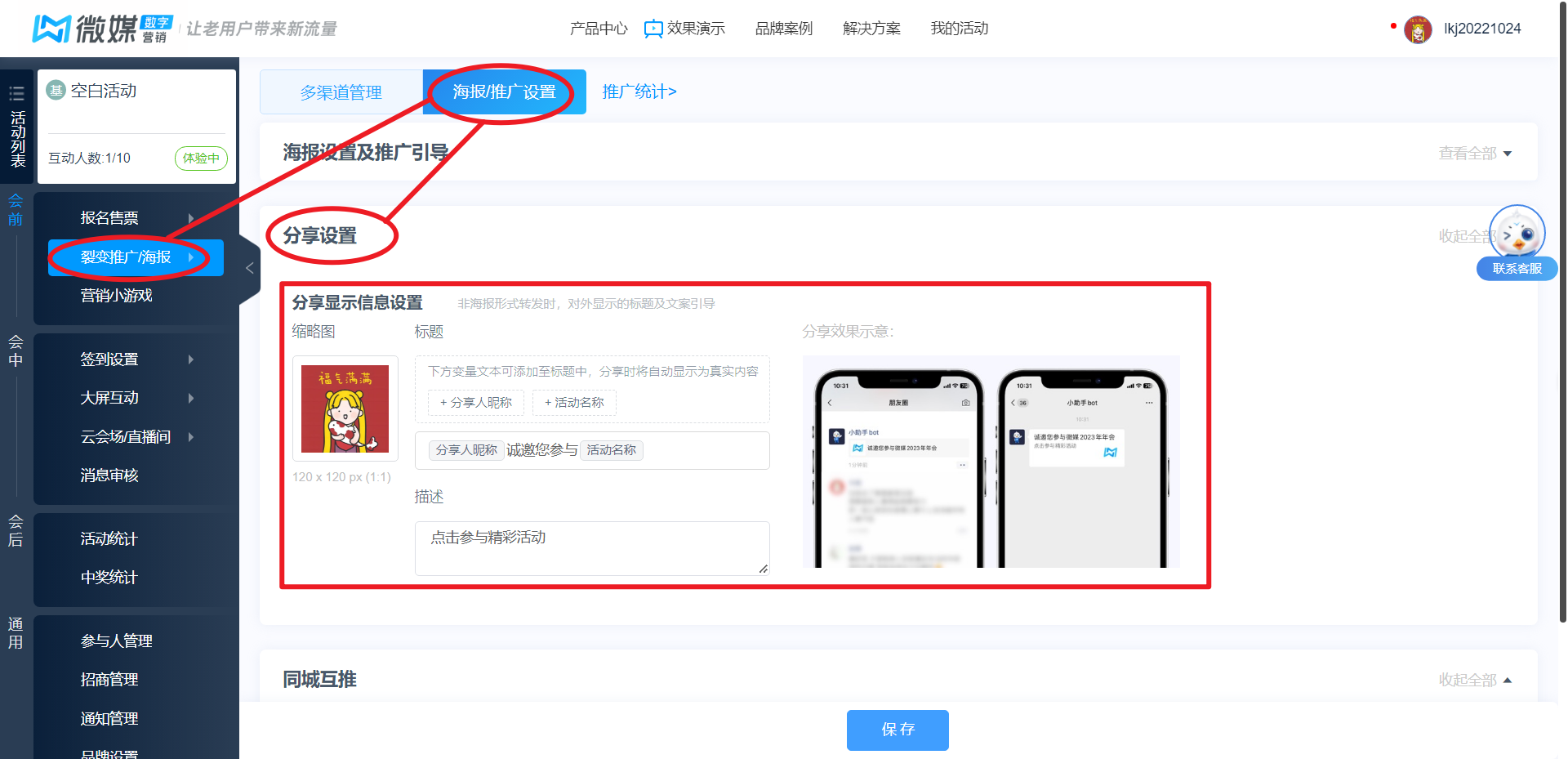
Task: Open 我的活动 in the top navigation
Action: (x=960, y=29)
